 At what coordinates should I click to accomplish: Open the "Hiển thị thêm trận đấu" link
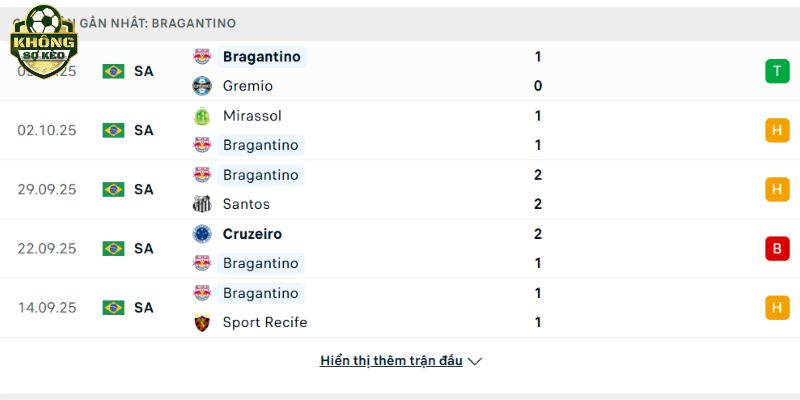tap(391, 361)
